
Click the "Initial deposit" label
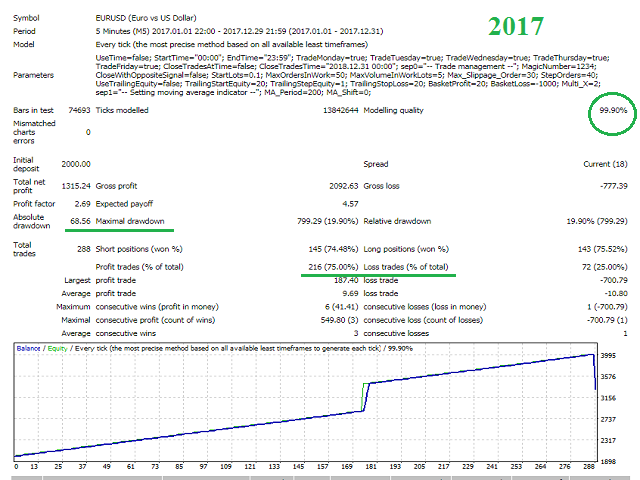[x=26, y=164]
